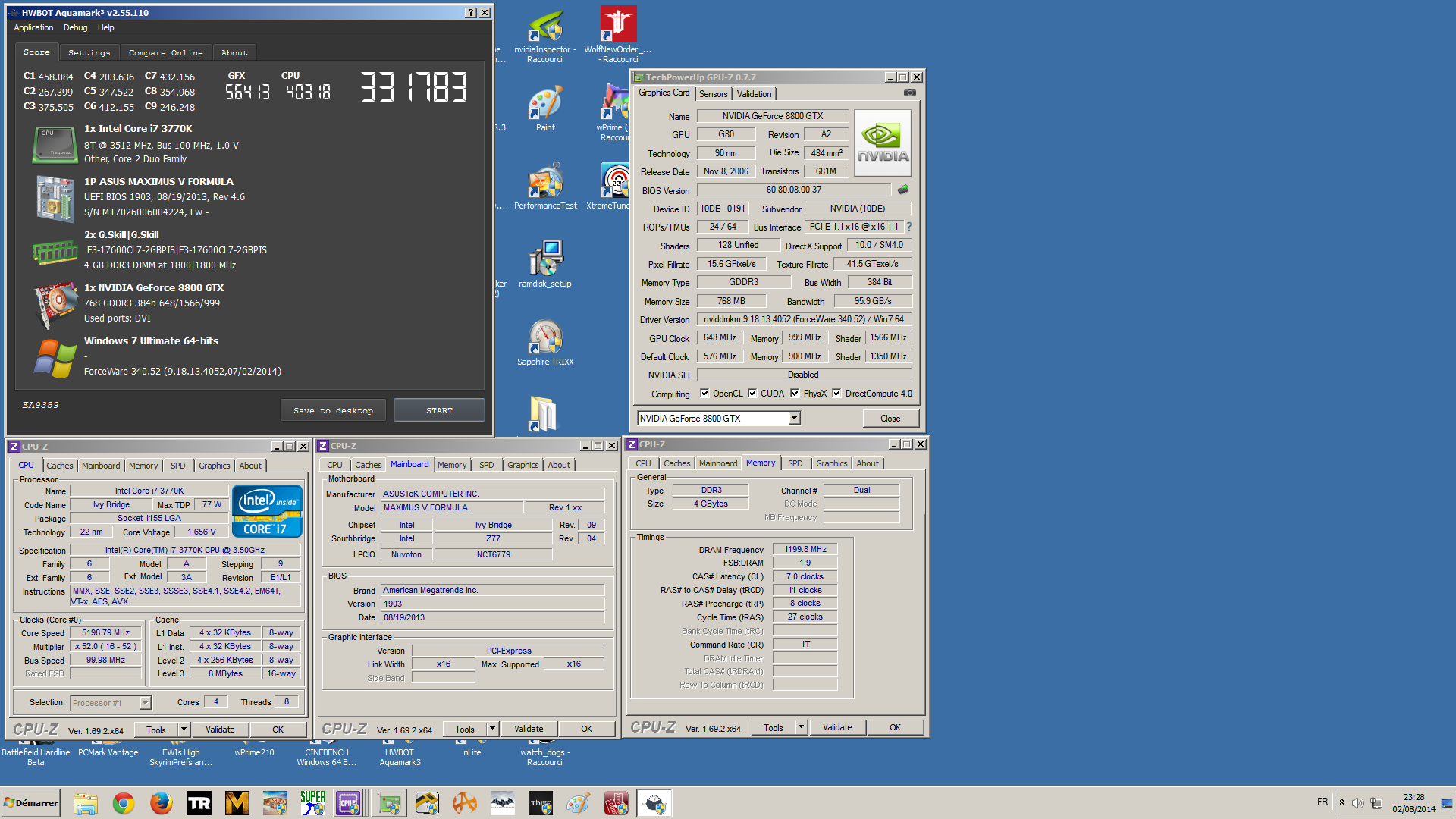Screen dimensions: 1456x819
Task: Click the BIOS Version field 60.80.08.00.37
Action: tap(793, 190)
